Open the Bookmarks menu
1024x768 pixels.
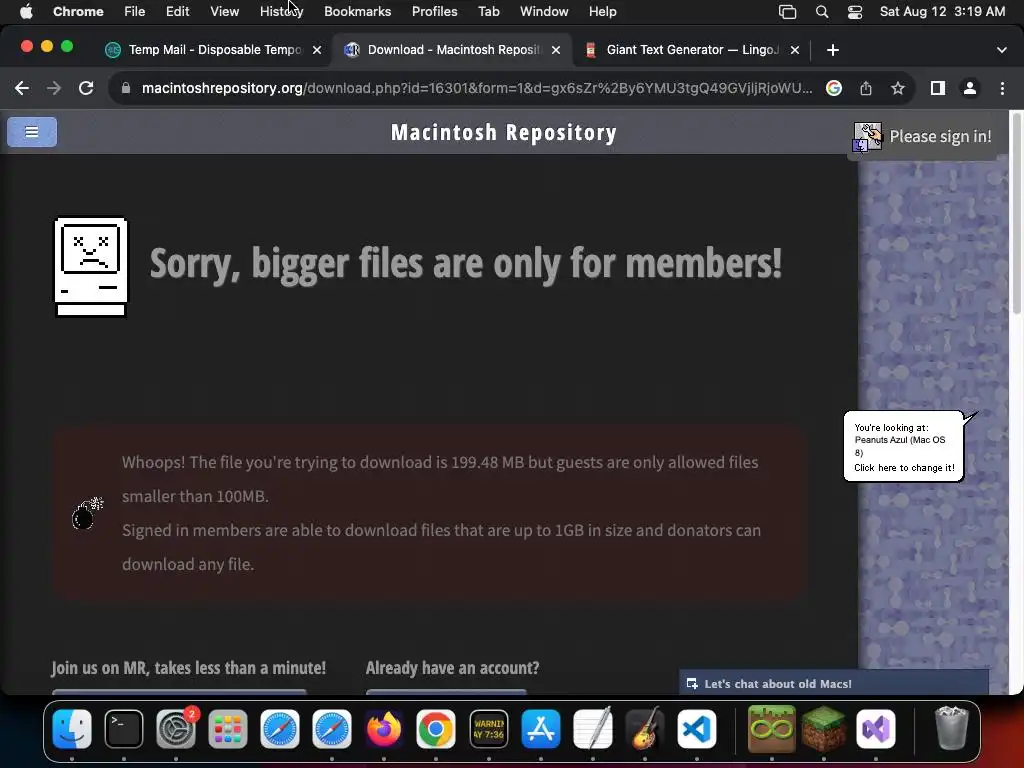point(357,12)
